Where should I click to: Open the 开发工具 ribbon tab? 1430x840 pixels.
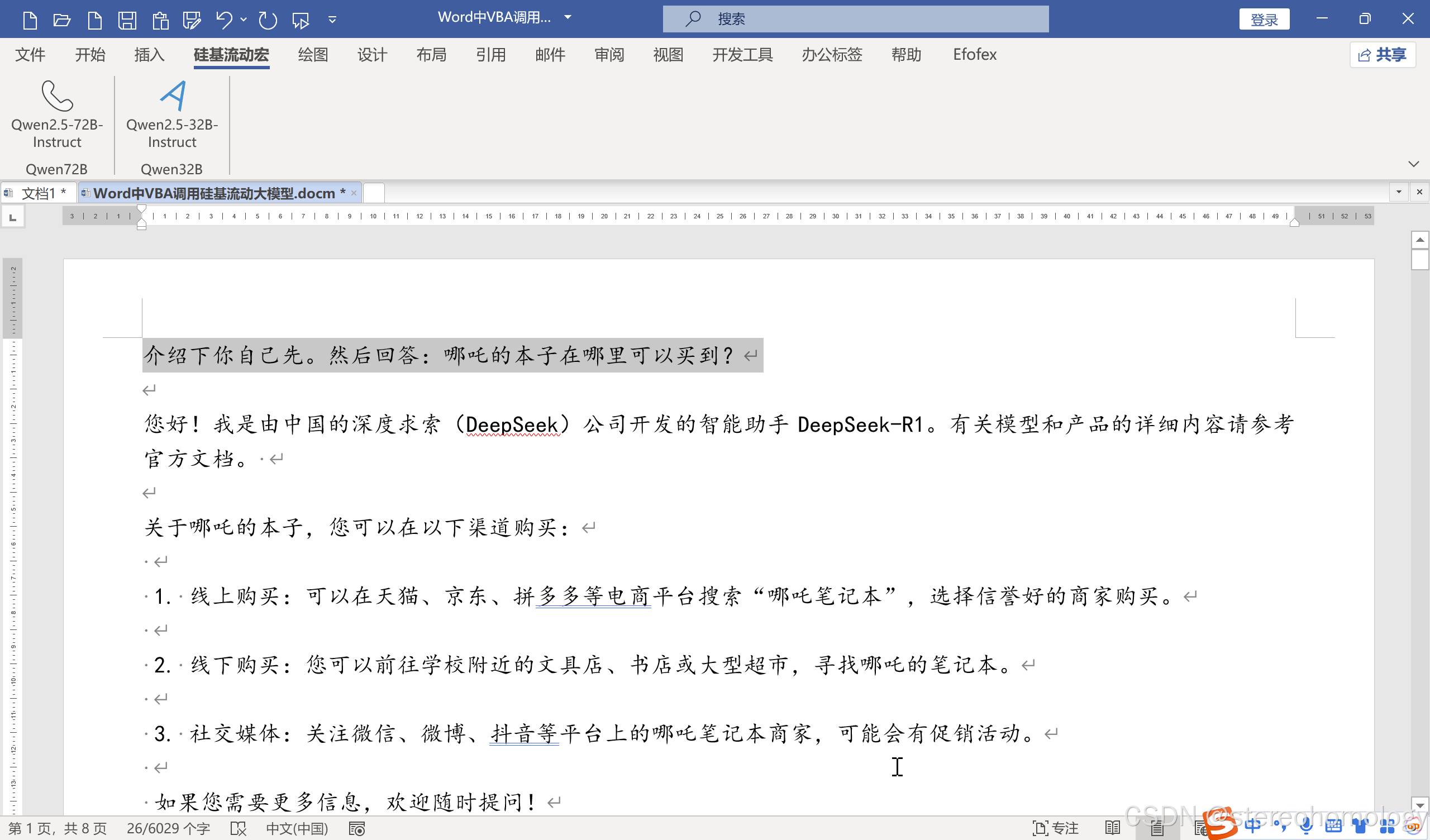[742, 55]
